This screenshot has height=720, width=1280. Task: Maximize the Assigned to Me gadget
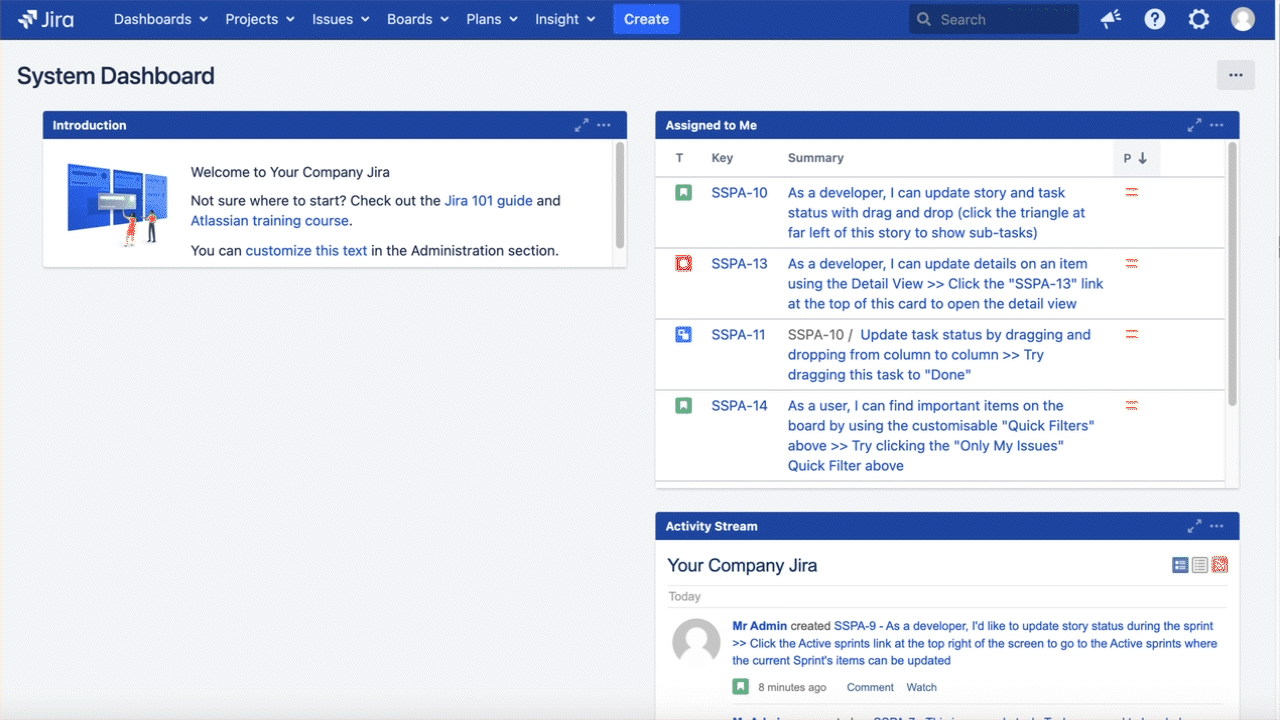[x=1194, y=125]
